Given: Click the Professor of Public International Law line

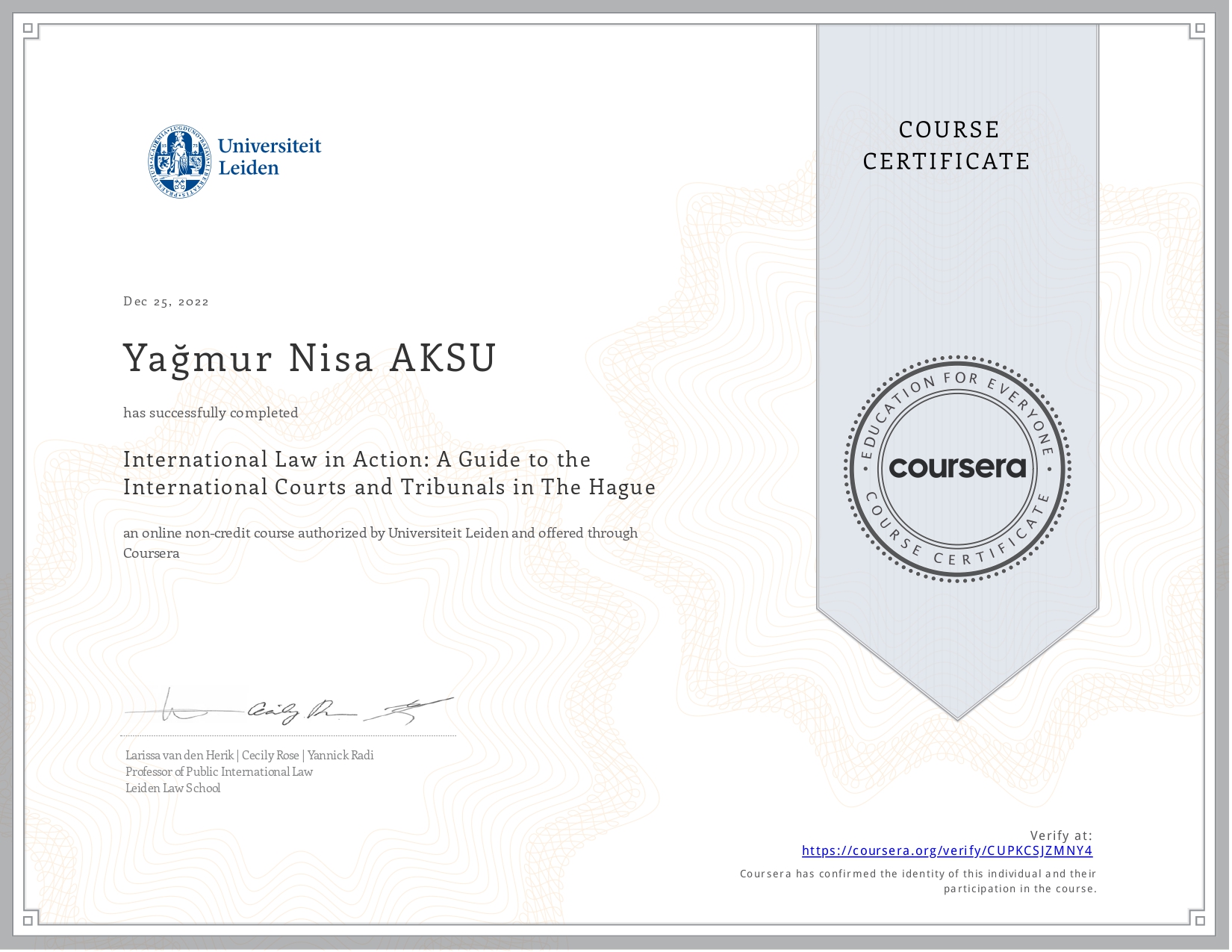Looking at the screenshot, I should (x=220, y=771).
